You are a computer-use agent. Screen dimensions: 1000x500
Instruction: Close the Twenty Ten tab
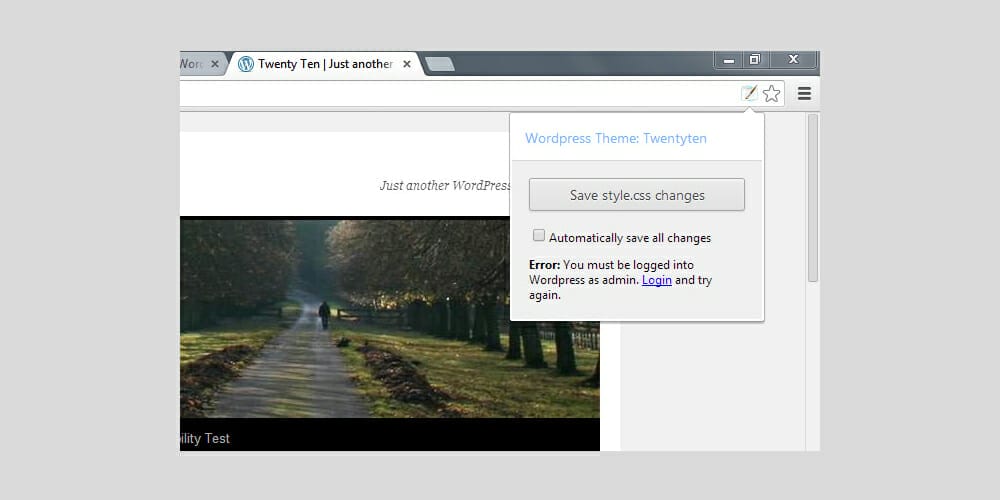(406, 64)
